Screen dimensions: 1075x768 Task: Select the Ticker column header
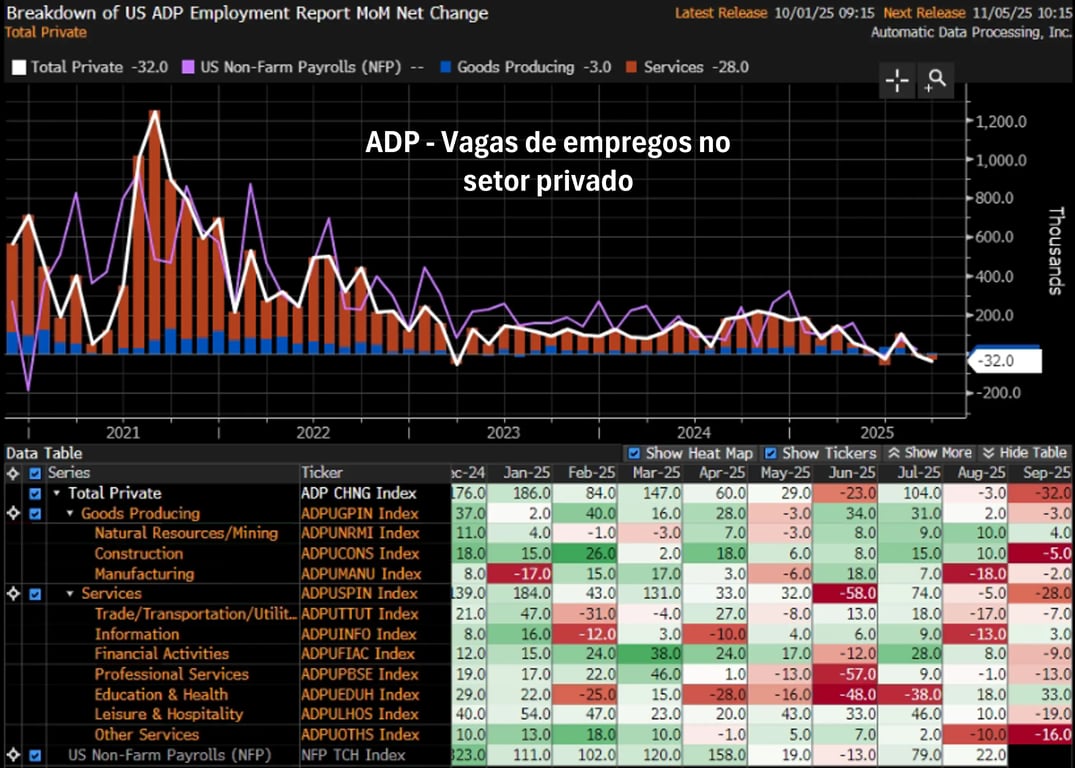pyautogui.click(x=322, y=472)
